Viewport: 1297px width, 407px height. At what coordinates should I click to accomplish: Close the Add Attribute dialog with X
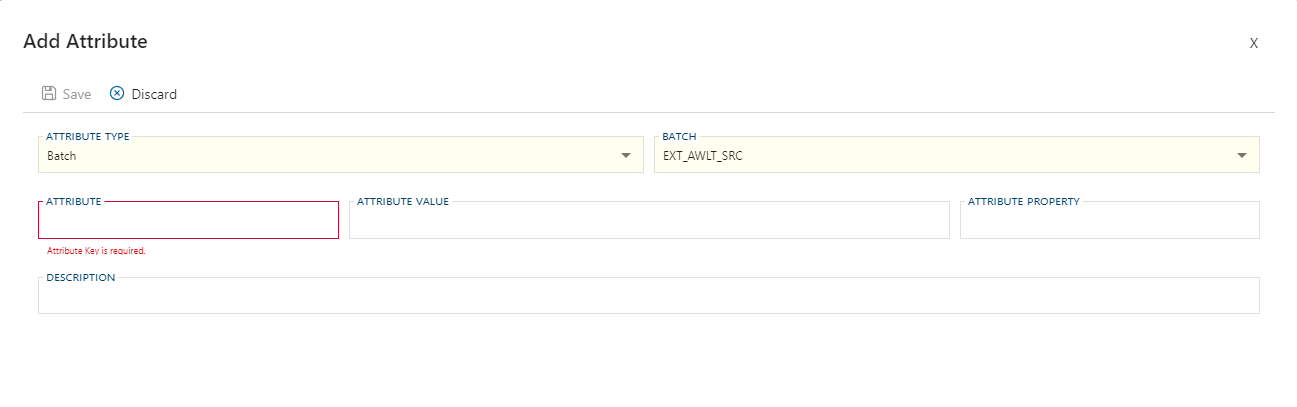click(x=1253, y=43)
